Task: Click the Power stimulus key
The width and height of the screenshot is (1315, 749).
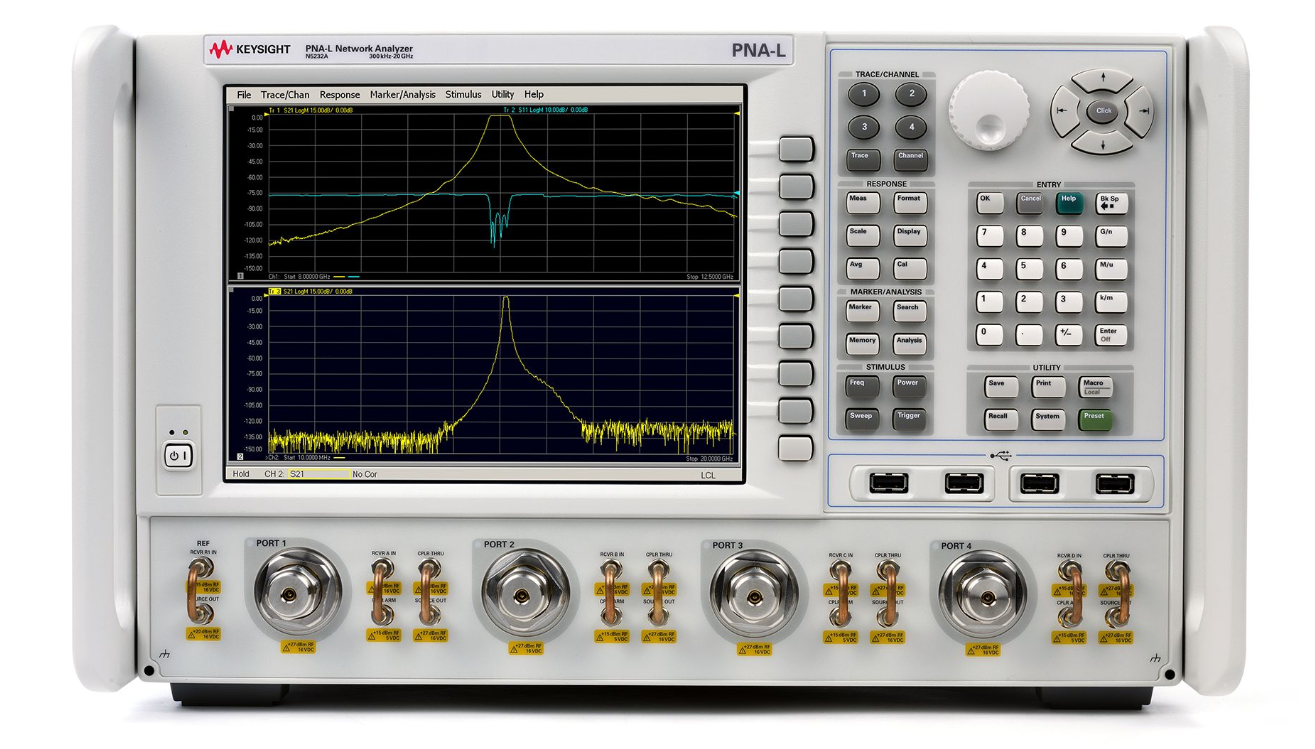Action: 910,386
